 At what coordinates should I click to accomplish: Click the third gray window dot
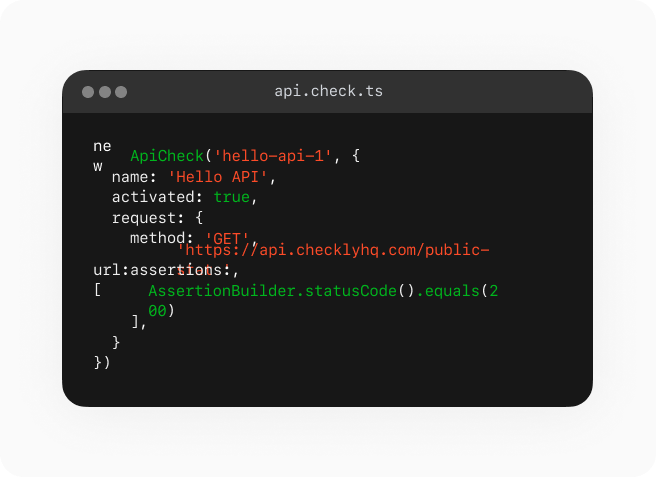pos(121,92)
